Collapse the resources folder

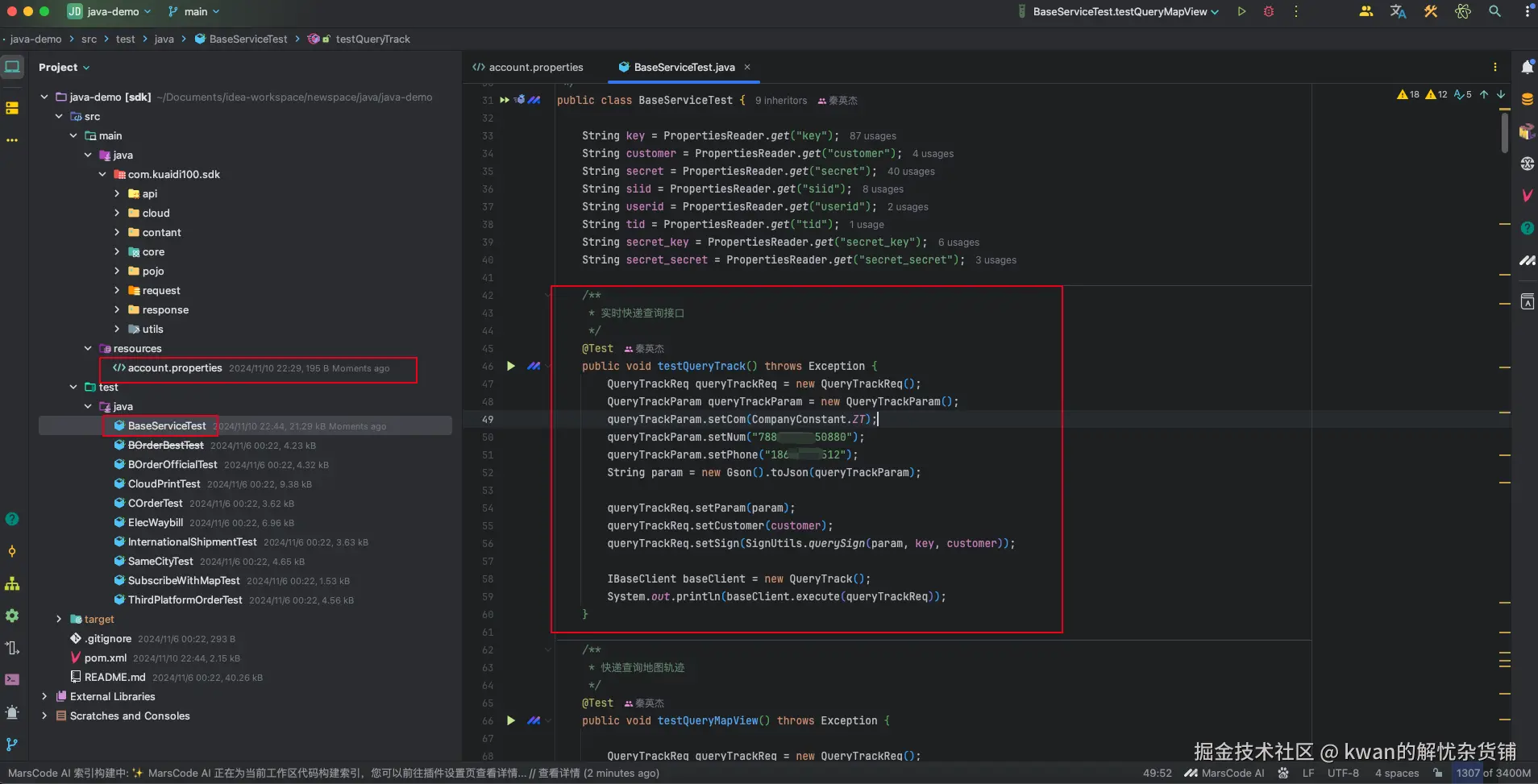point(88,348)
